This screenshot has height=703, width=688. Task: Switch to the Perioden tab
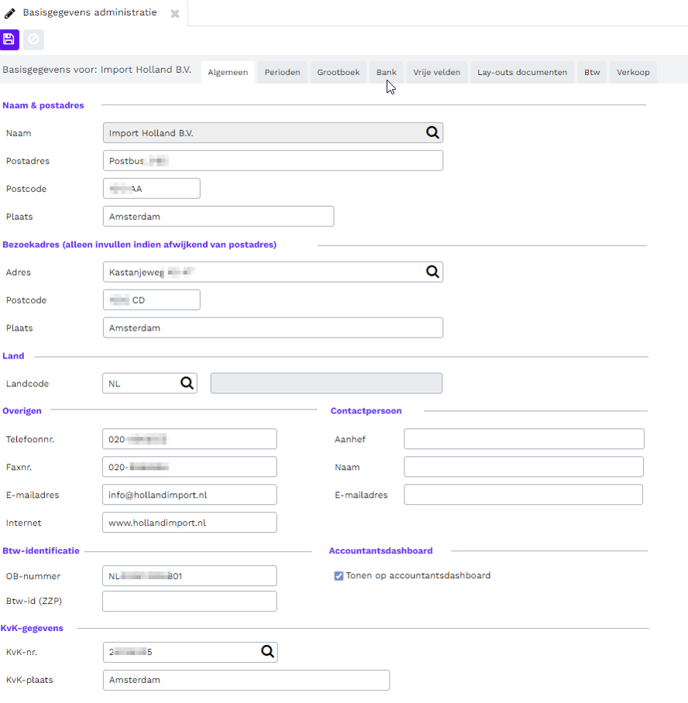click(282, 72)
